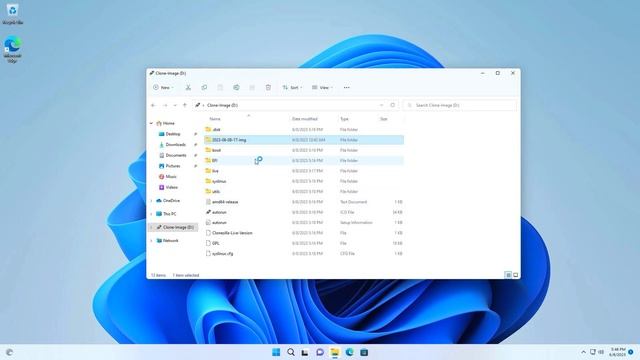Click Clone-Image (D:) in the address bar
Viewport: 640px width, 360px height.
(x=222, y=105)
